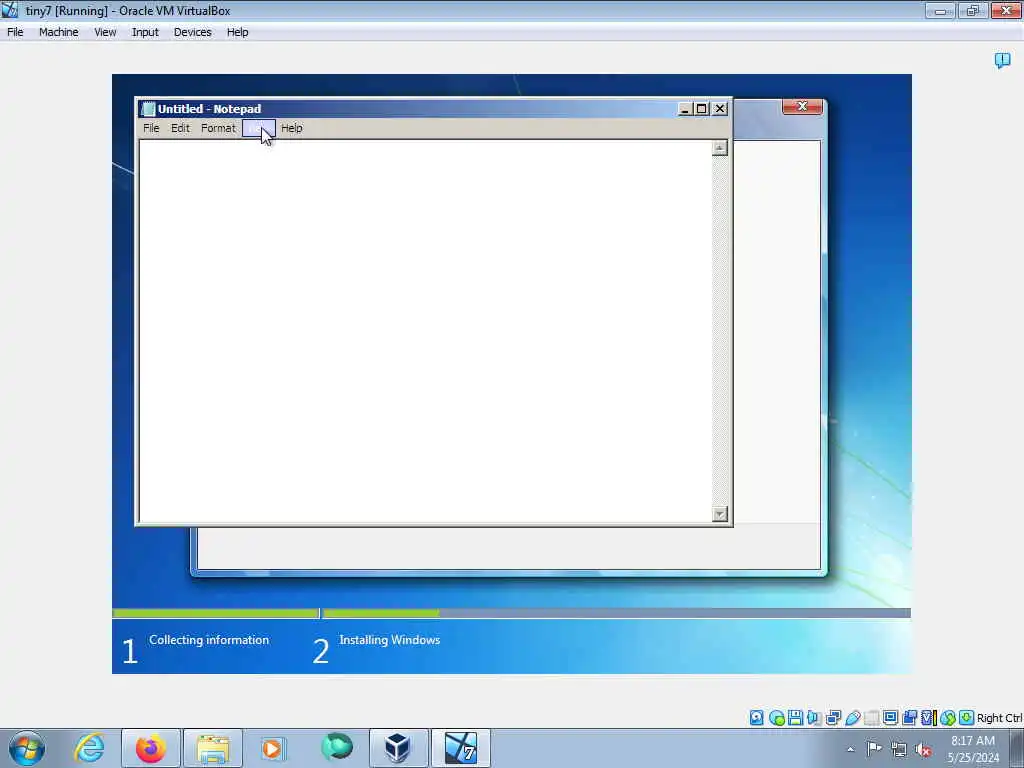Viewport: 1024px width, 768px height.
Task: Open the VirtualBox notification center icon
Action: [1002, 60]
